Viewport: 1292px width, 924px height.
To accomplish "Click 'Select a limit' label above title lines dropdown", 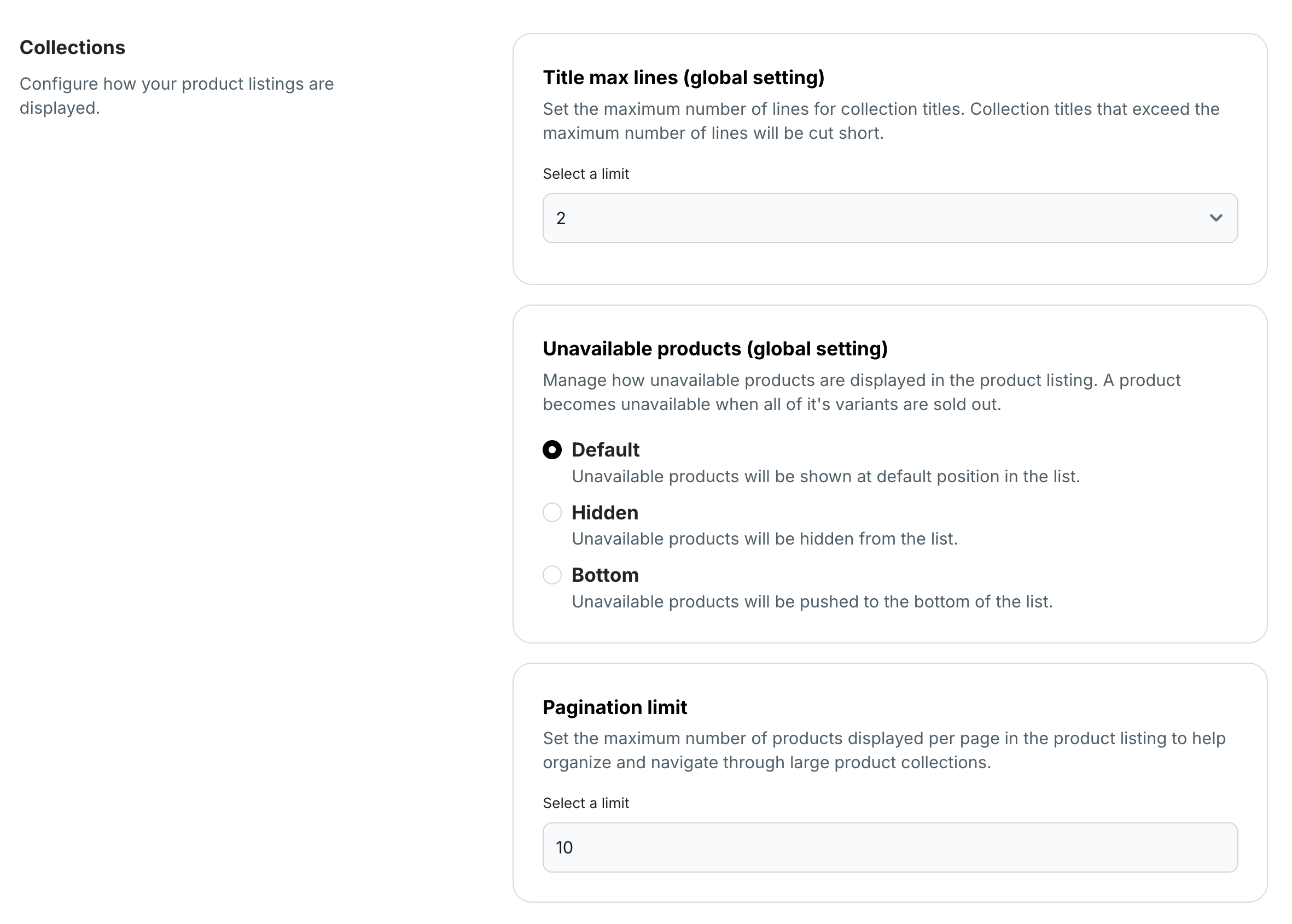I will tap(585, 173).
